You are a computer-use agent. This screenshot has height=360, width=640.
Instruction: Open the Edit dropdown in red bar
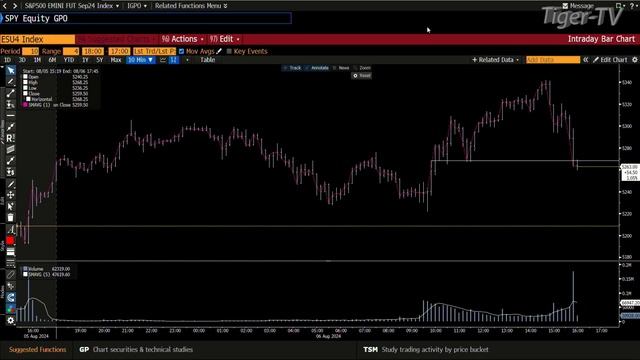pos(224,39)
